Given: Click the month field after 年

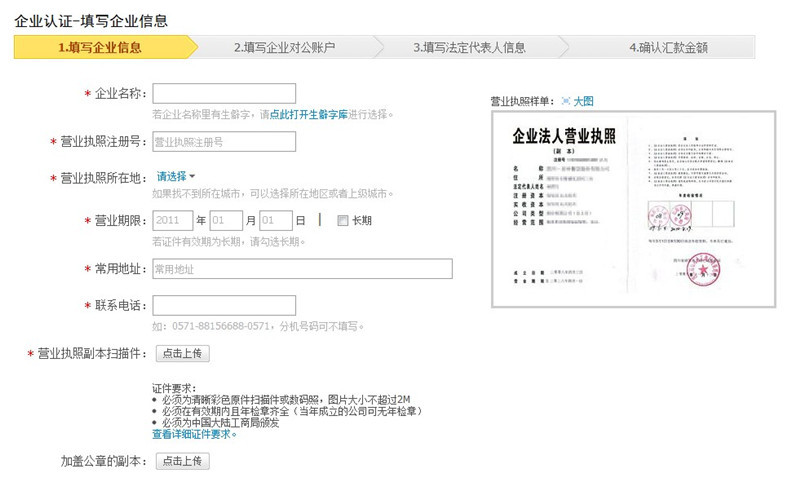Looking at the screenshot, I should point(226,220).
